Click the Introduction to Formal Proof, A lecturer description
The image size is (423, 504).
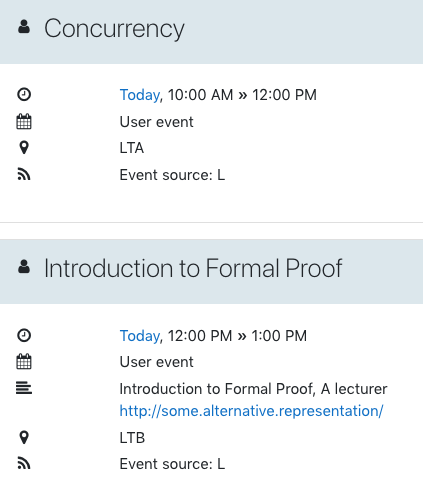tap(253, 389)
